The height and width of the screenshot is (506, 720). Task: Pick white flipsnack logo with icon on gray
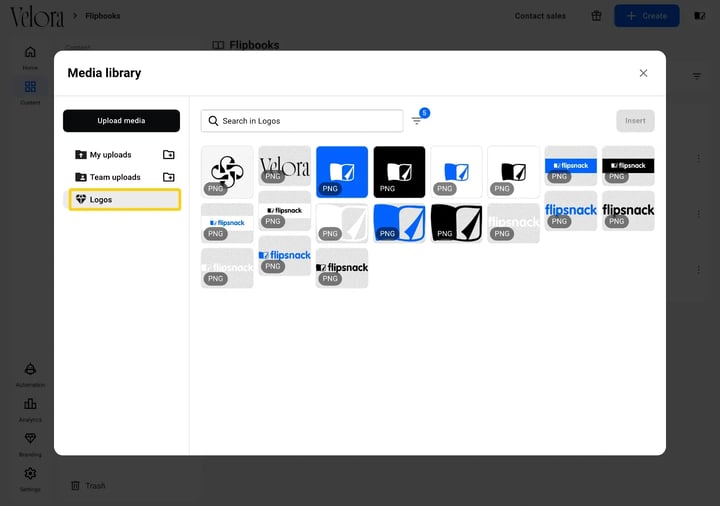click(x=227, y=268)
